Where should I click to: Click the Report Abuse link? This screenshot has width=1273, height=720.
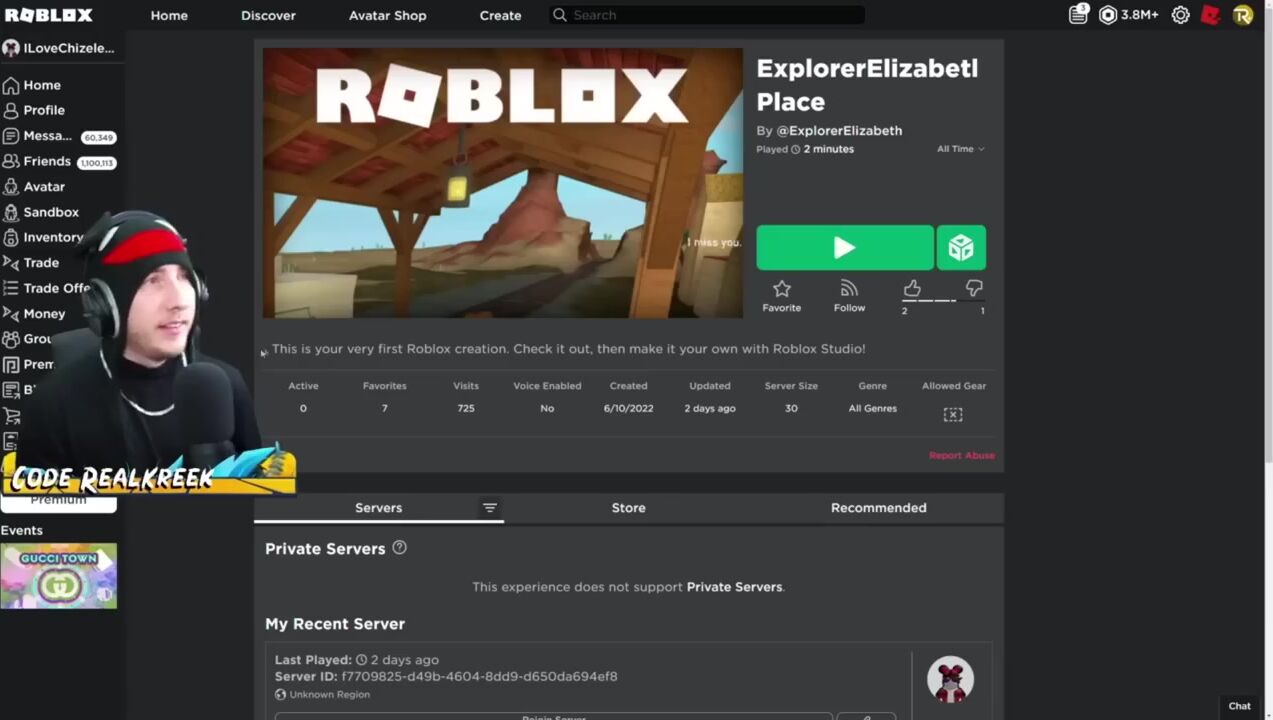(x=961, y=455)
